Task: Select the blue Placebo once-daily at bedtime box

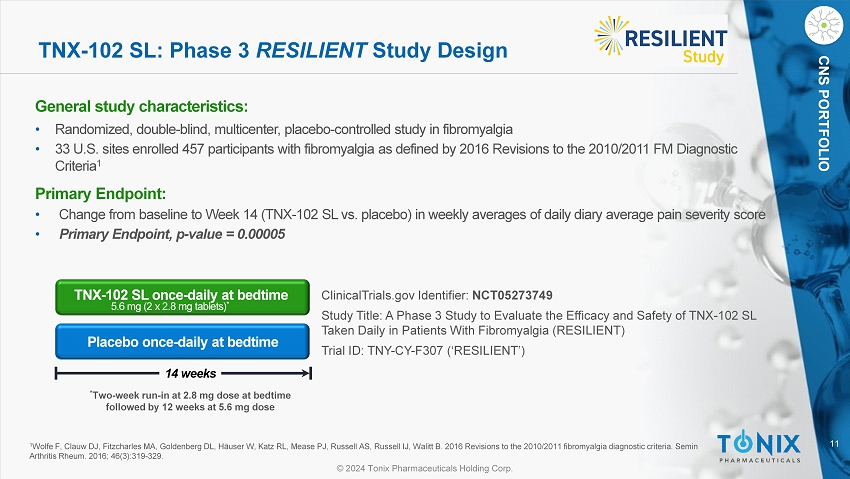Action: (x=181, y=342)
